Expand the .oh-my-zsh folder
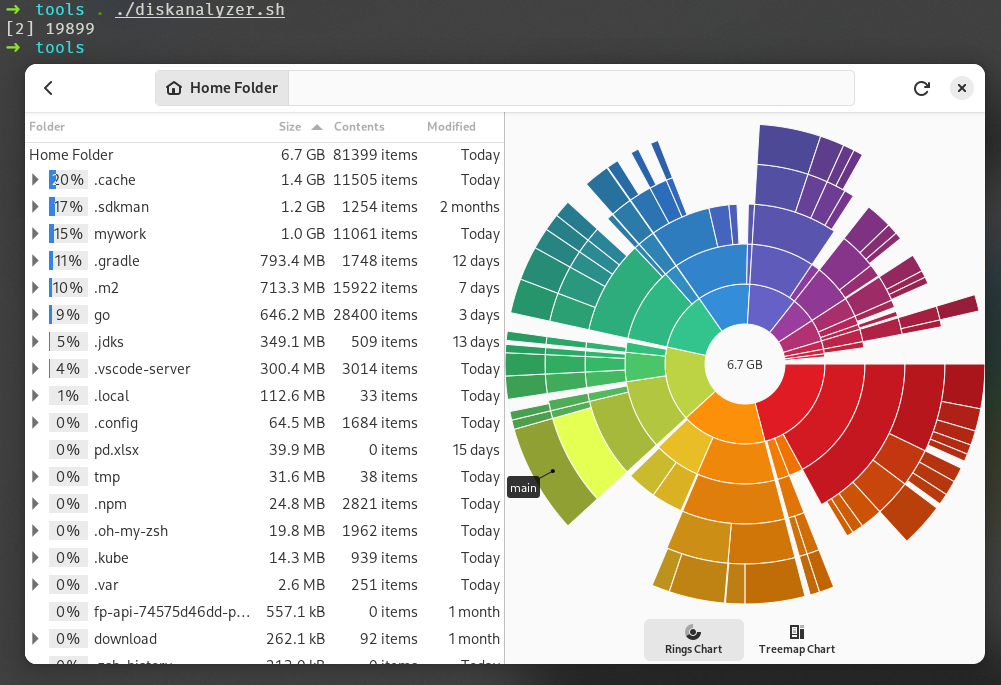This screenshot has width=1001, height=685. (x=35, y=531)
